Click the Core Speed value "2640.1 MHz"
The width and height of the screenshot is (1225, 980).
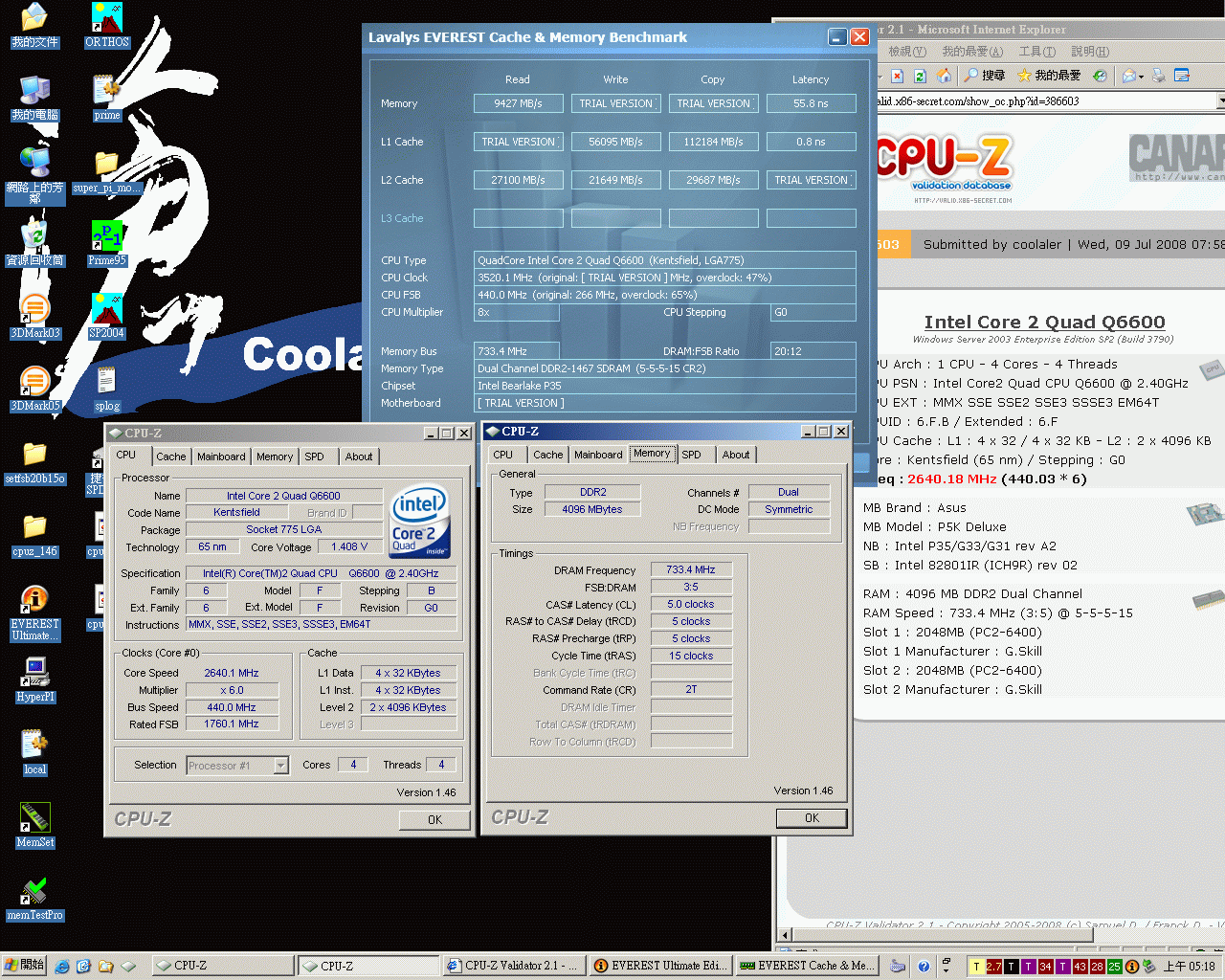[x=232, y=673]
